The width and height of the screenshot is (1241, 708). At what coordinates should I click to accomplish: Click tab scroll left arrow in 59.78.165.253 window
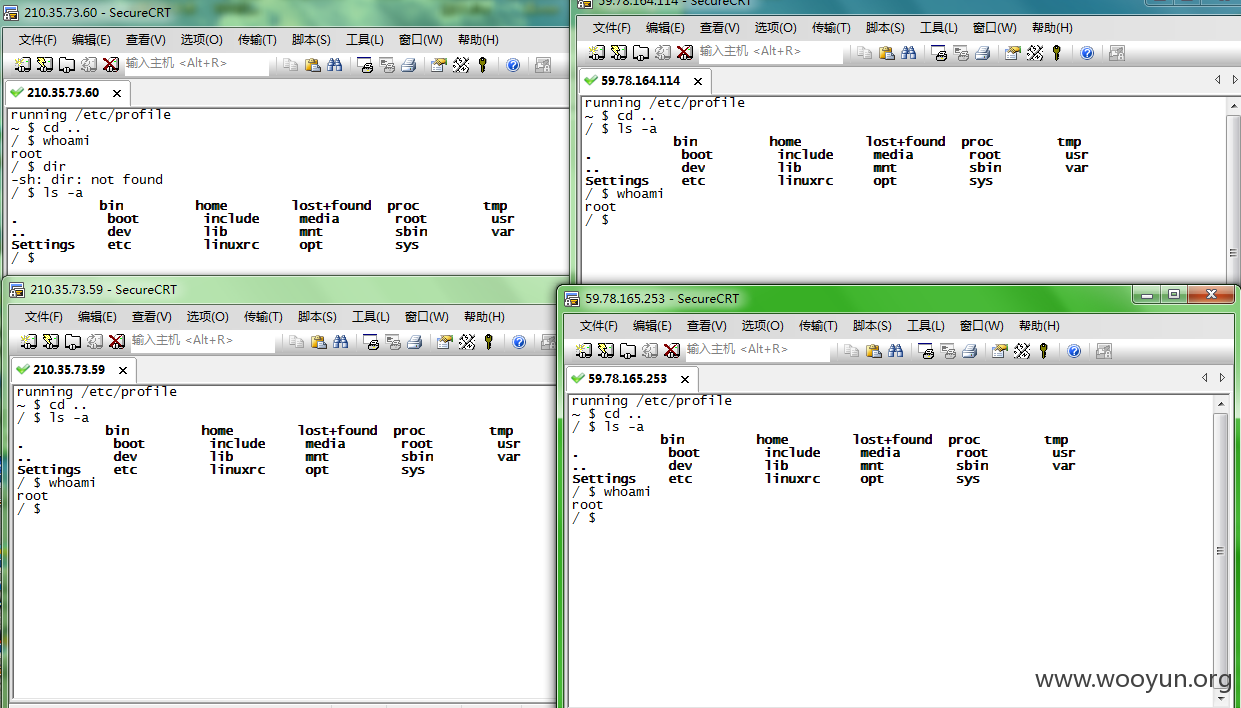pos(1205,378)
